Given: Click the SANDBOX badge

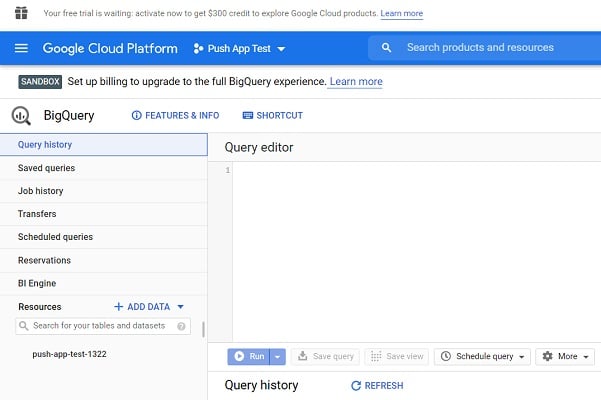Looking at the screenshot, I should click(40, 82).
